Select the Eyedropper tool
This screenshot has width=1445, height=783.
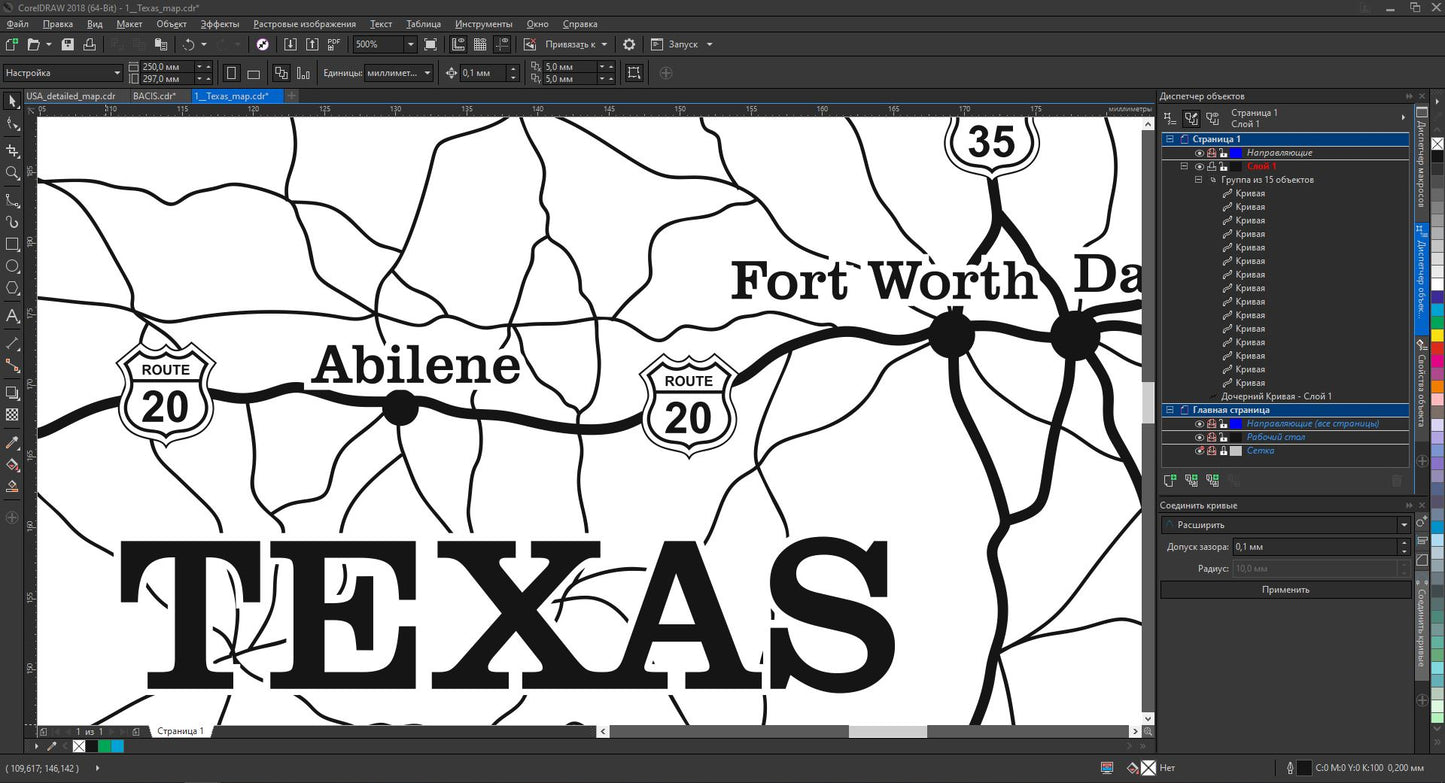point(12,442)
